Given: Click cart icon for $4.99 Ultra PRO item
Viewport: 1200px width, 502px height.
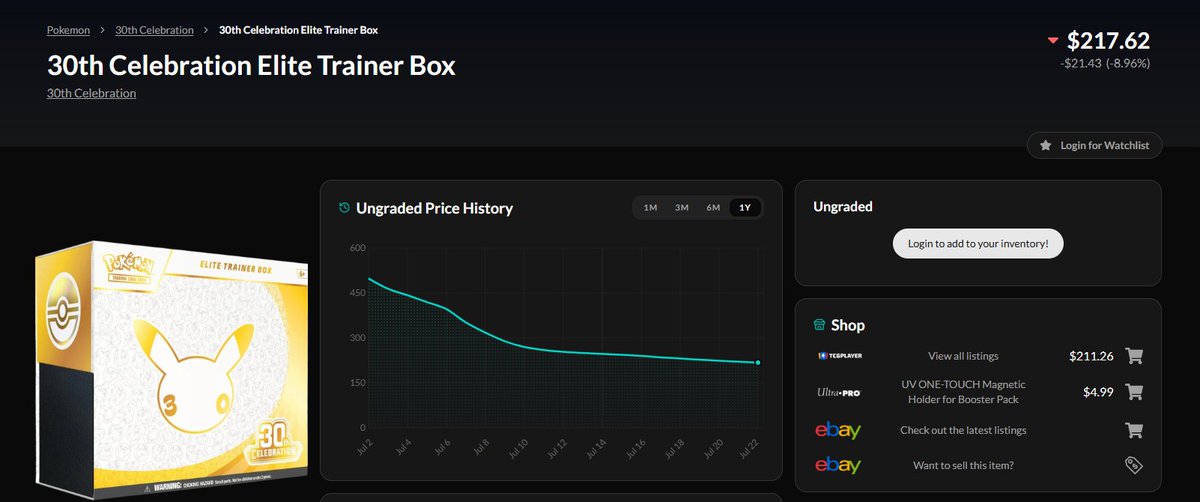Looking at the screenshot, I should click(1134, 392).
